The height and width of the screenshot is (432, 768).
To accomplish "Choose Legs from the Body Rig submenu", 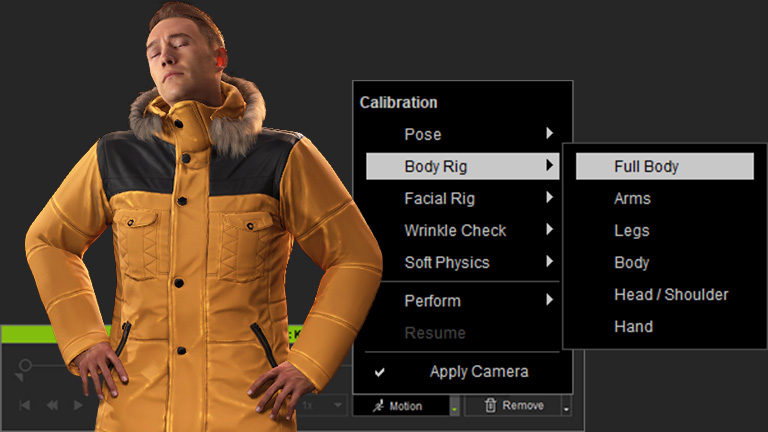I will tap(632, 230).
